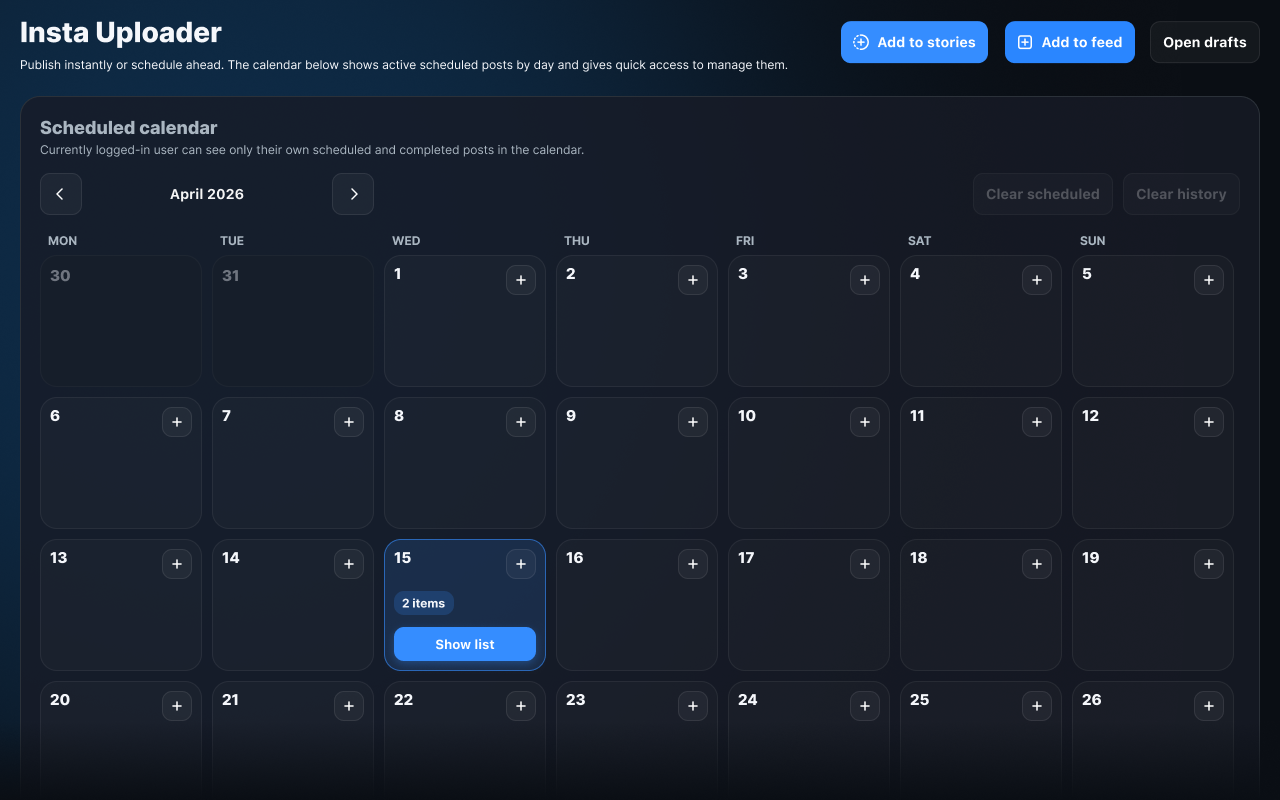Click the Insta Uploader title
The width and height of the screenshot is (1280, 800).
click(x=121, y=32)
